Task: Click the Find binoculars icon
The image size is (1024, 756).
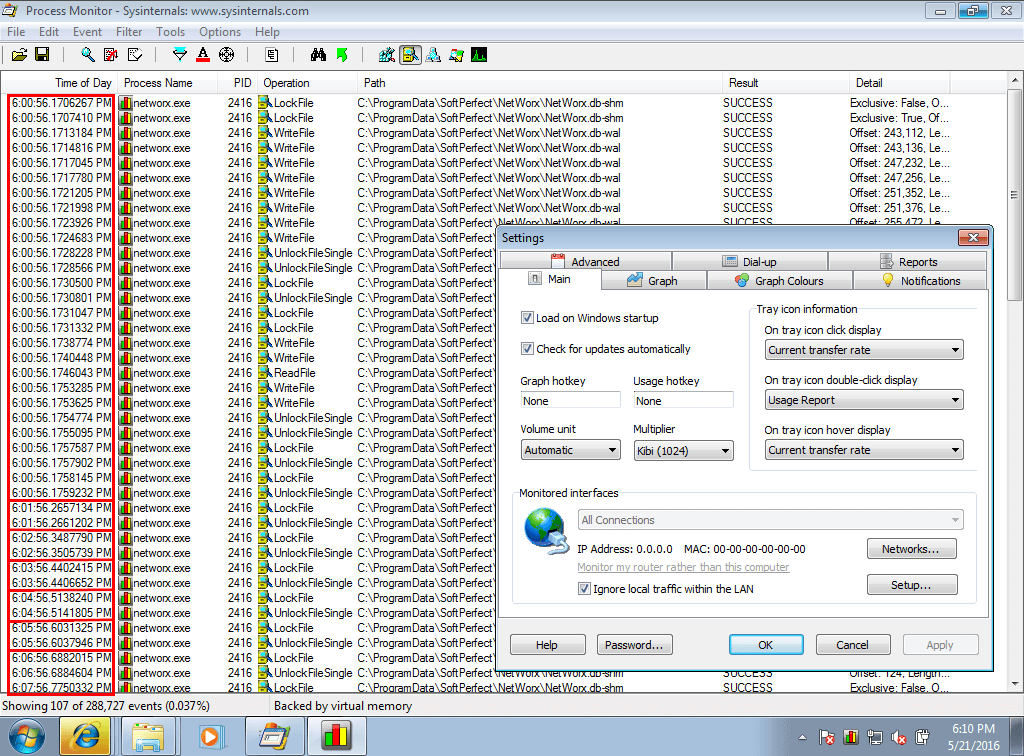Action: [318, 55]
